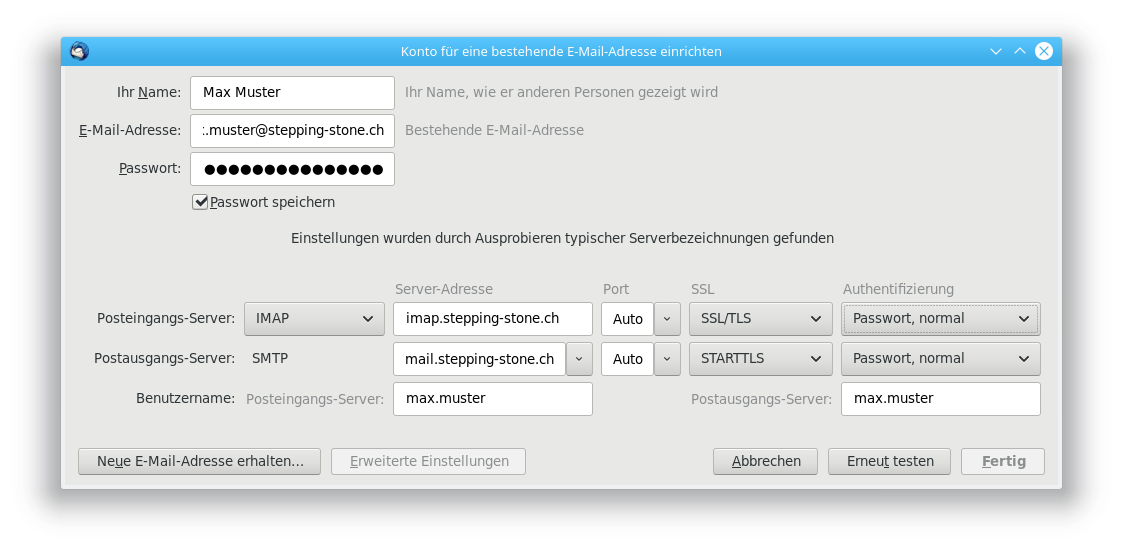
Task: Expand the outgoing server port dropdown arrow
Action: click(x=668, y=359)
